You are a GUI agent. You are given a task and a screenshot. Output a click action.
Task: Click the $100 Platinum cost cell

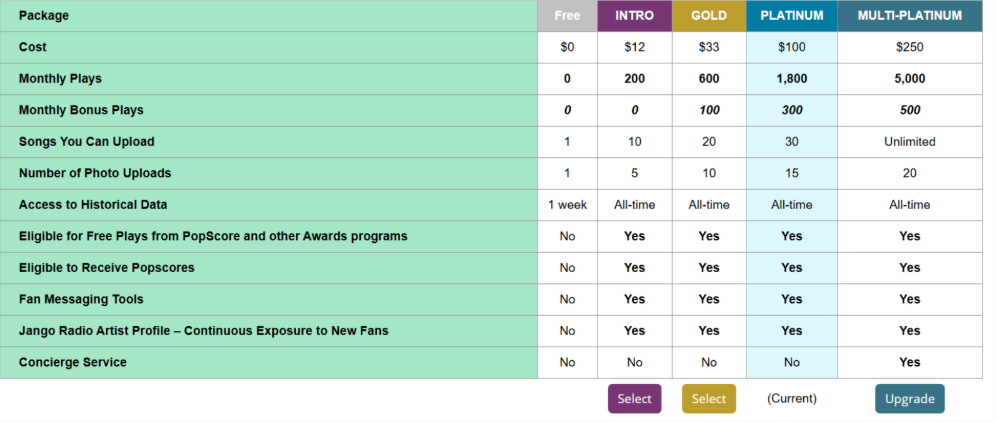(x=791, y=47)
